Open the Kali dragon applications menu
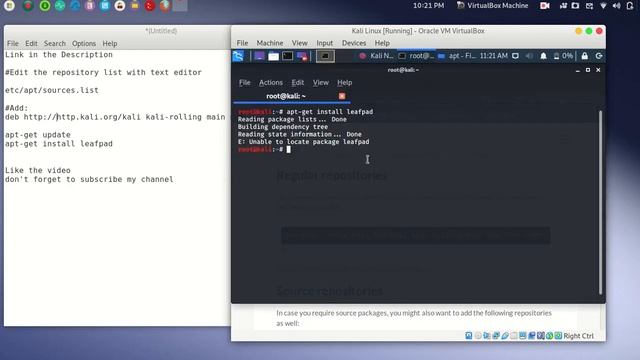This screenshot has width=640, height=360. tap(238, 56)
